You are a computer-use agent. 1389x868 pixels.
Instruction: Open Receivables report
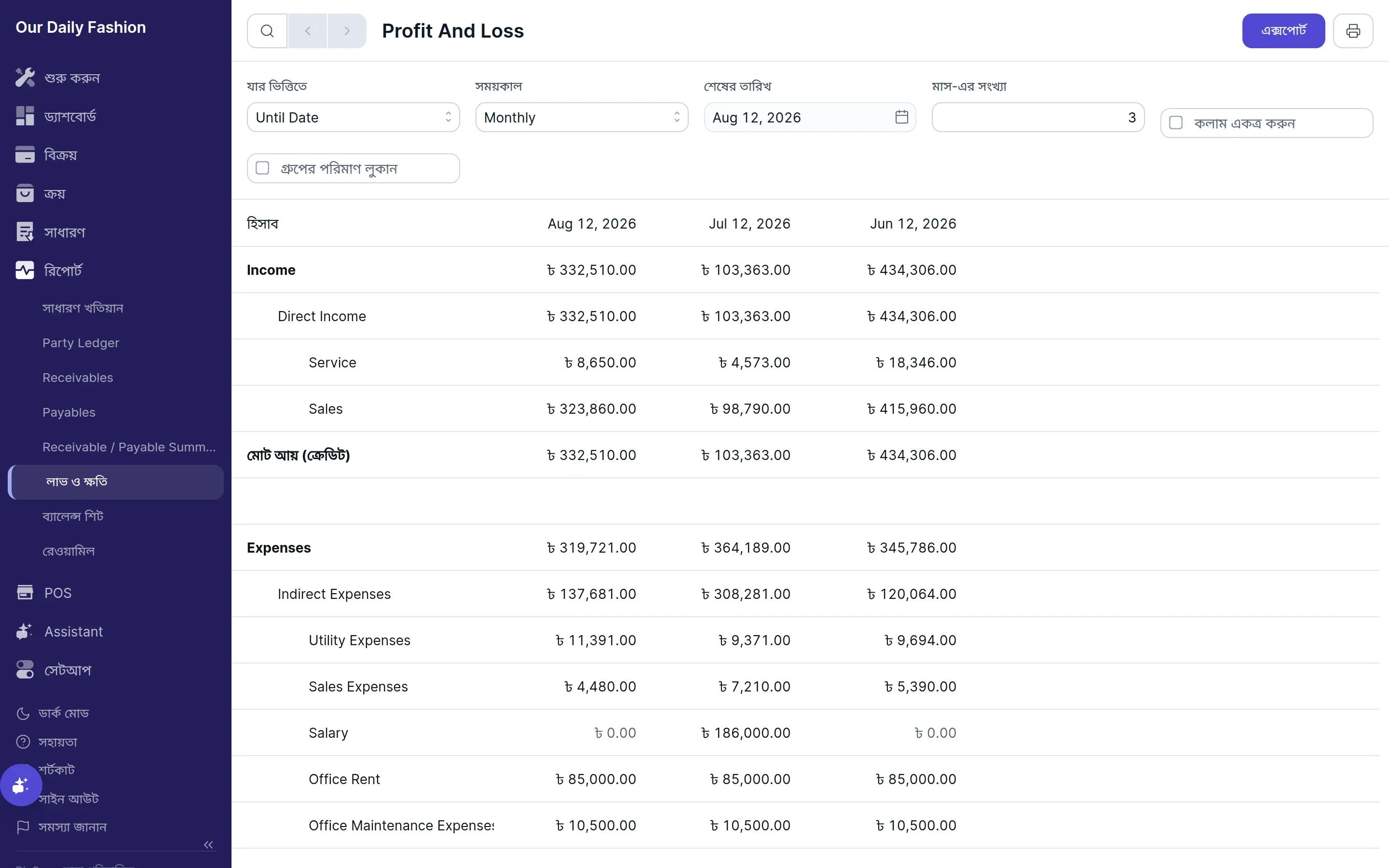click(78, 378)
